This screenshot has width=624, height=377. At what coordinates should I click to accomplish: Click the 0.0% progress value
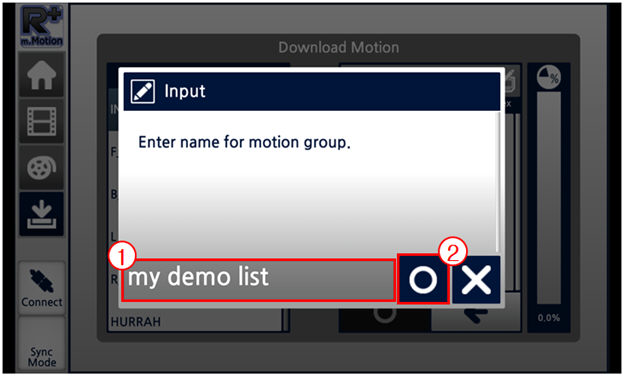[x=549, y=318]
